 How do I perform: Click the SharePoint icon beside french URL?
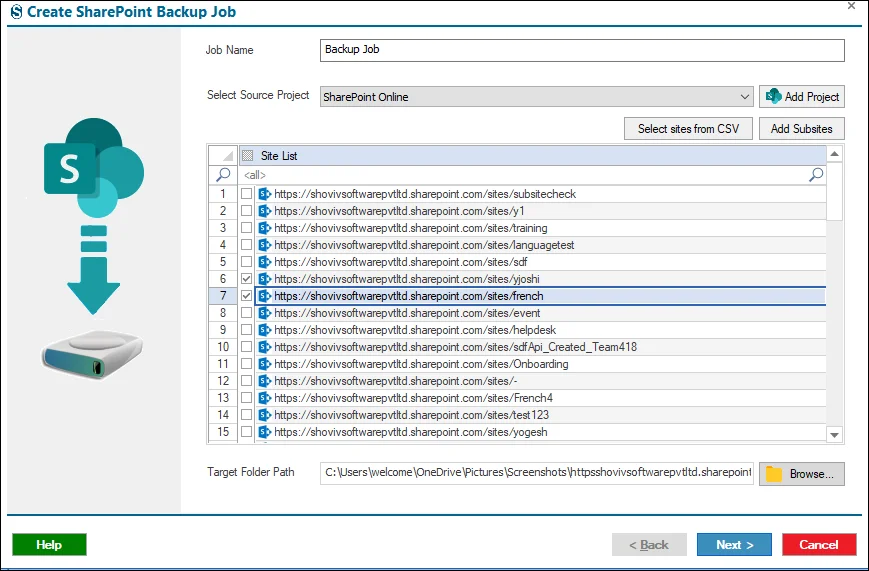pyautogui.click(x=265, y=296)
